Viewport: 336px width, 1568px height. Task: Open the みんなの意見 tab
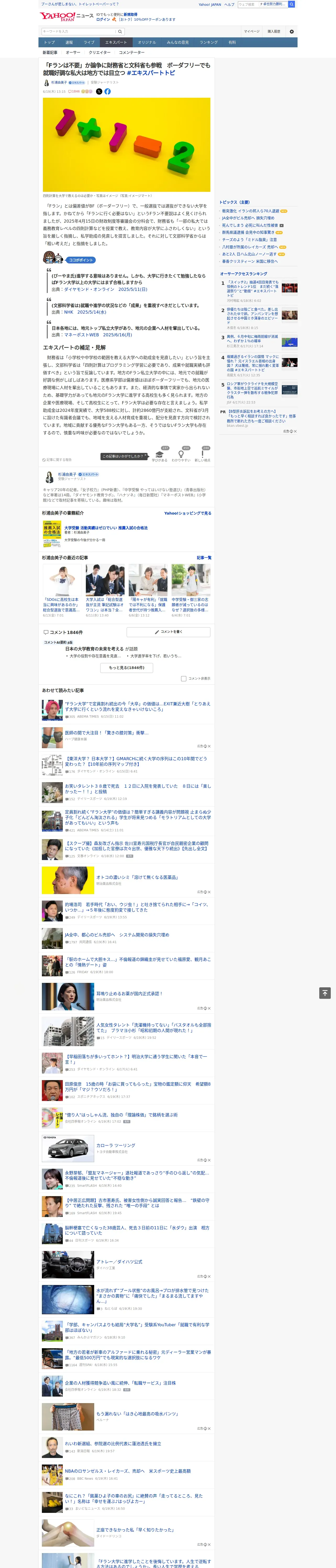[178, 43]
